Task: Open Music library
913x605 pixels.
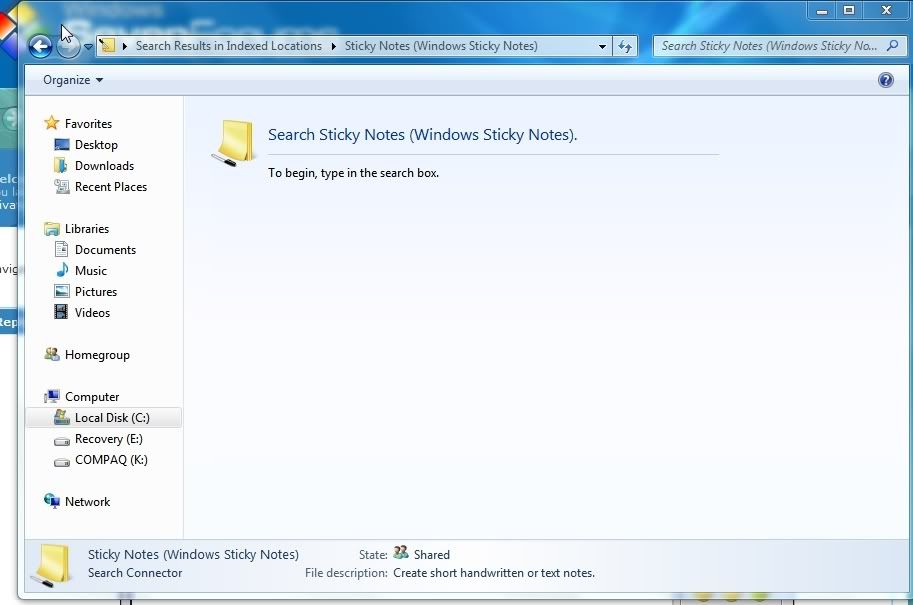Action: [91, 270]
